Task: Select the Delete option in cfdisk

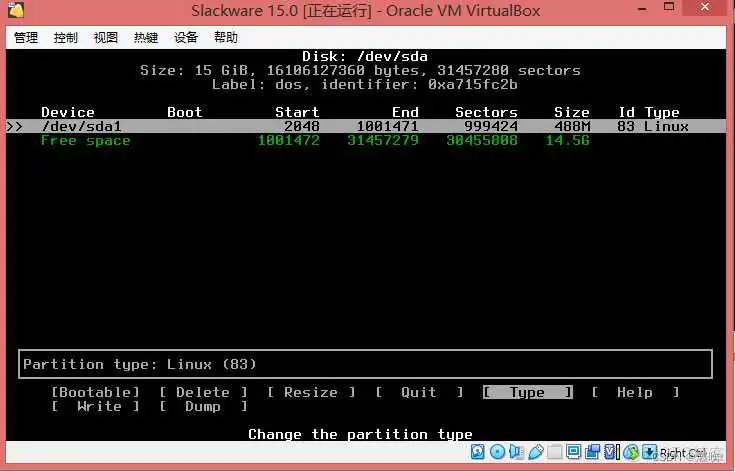Action: point(203,392)
